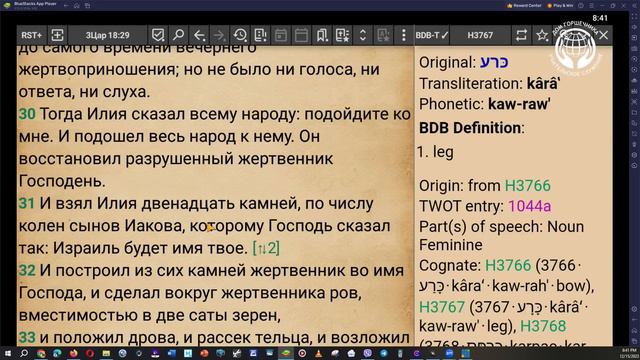Click BlueStacks Play & Win
Screen dimensions: 640x360
[561, 6]
